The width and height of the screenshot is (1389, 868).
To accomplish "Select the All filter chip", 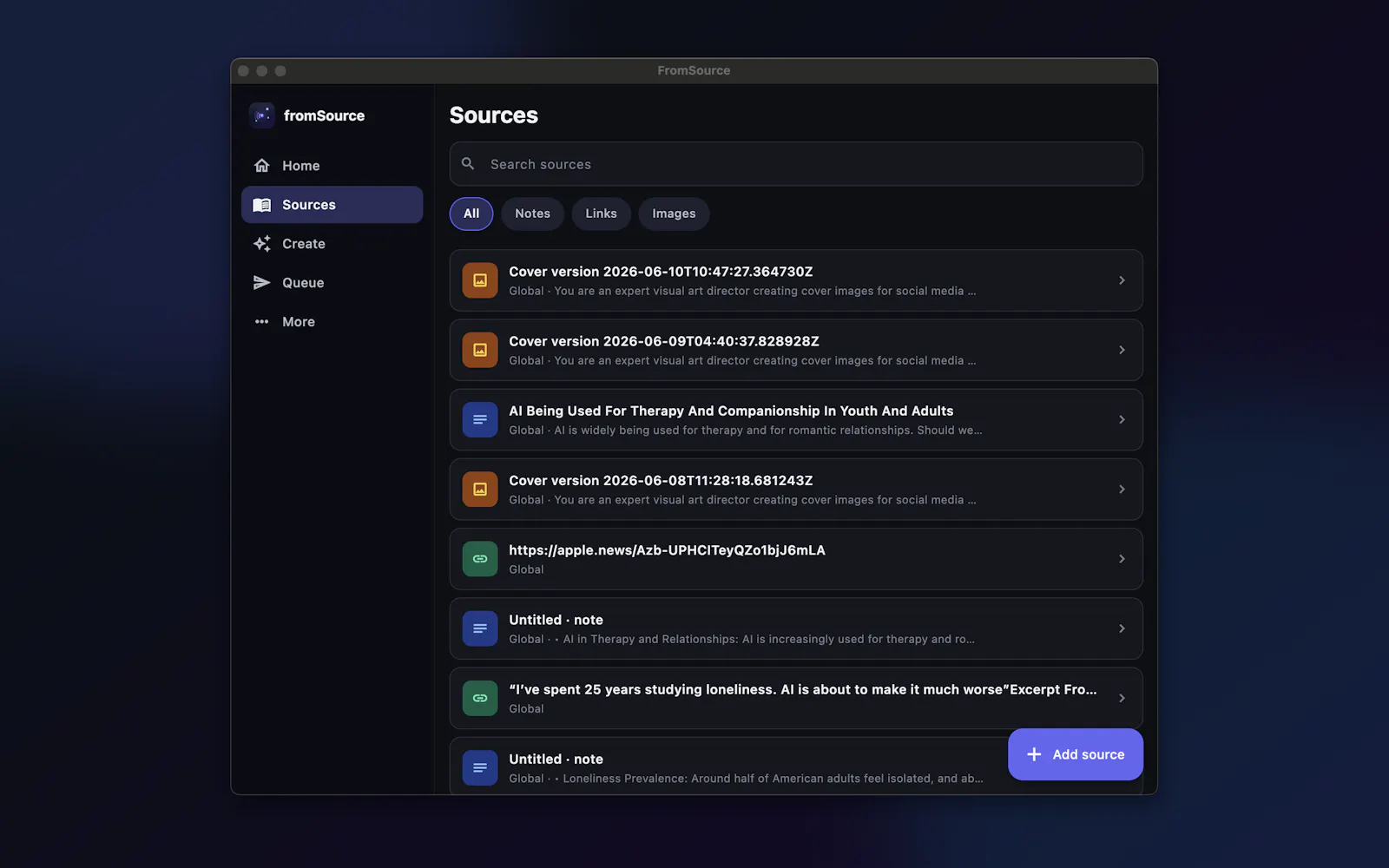I will [x=471, y=214].
